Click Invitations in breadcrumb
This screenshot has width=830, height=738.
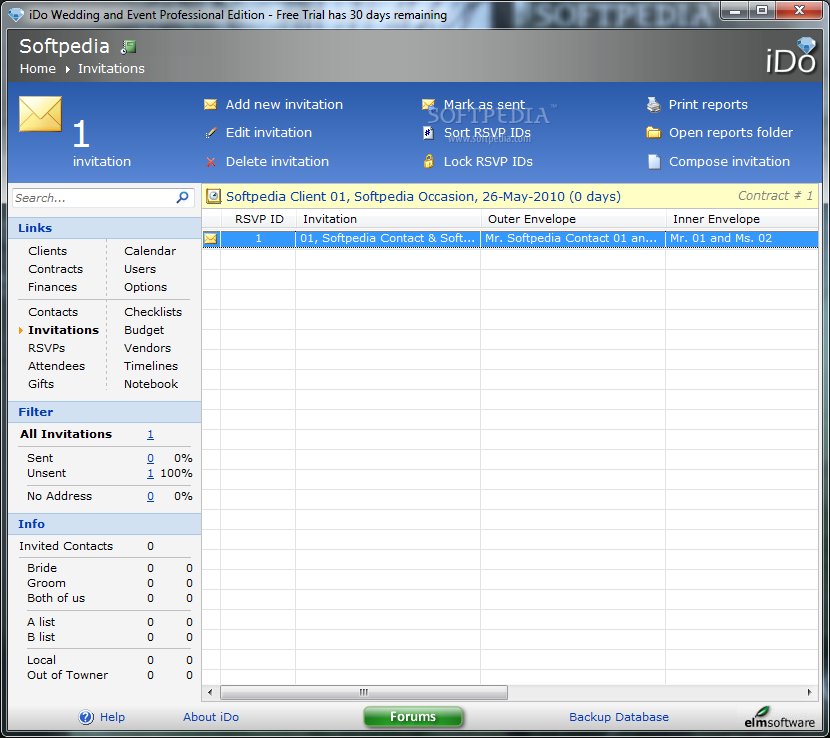pos(111,69)
